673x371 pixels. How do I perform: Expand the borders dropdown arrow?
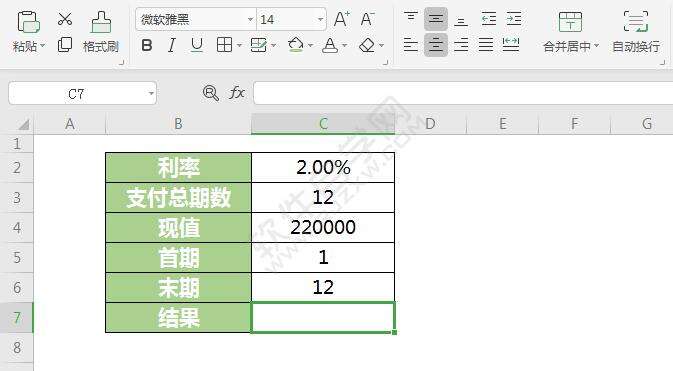click(x=239, y=45)
